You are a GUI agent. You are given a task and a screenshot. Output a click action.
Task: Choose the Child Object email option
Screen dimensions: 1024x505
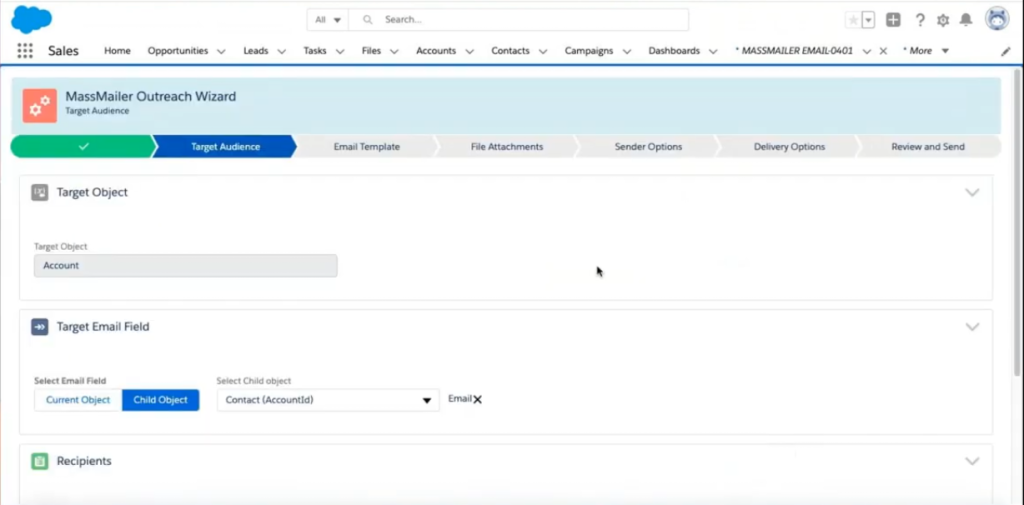pos(161,400)
